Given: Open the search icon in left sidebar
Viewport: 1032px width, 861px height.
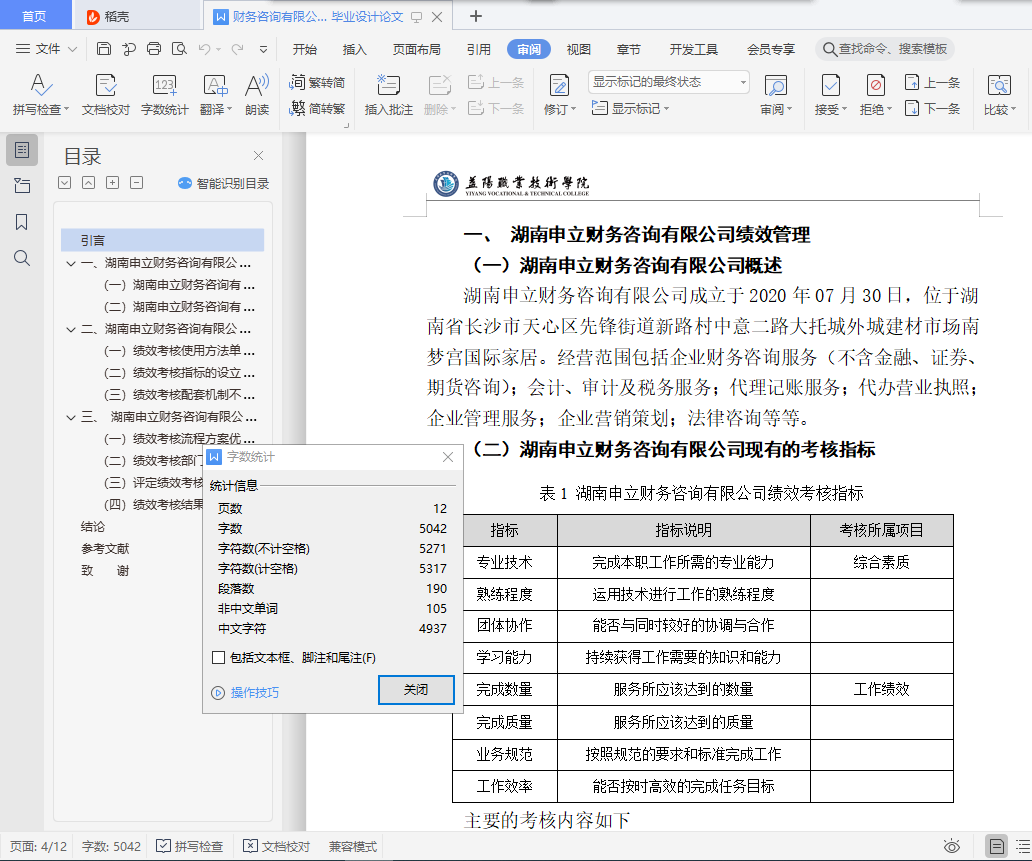Looking at the screenshot, I should (22, 258).
